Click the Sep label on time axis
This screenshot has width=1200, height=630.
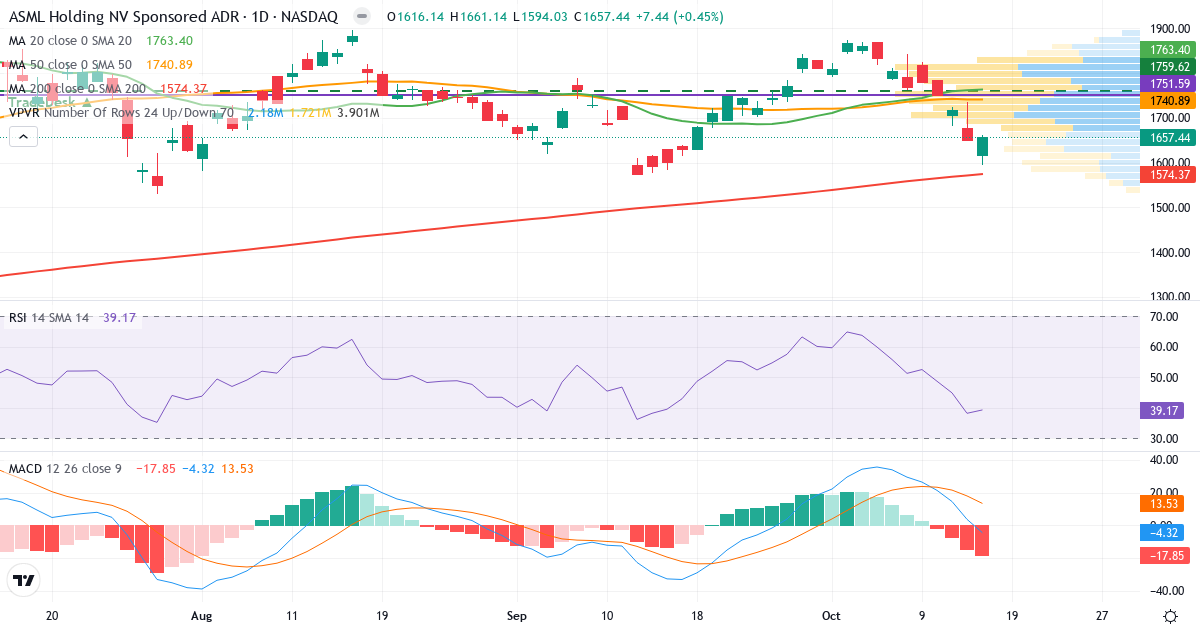pos(516,616)
